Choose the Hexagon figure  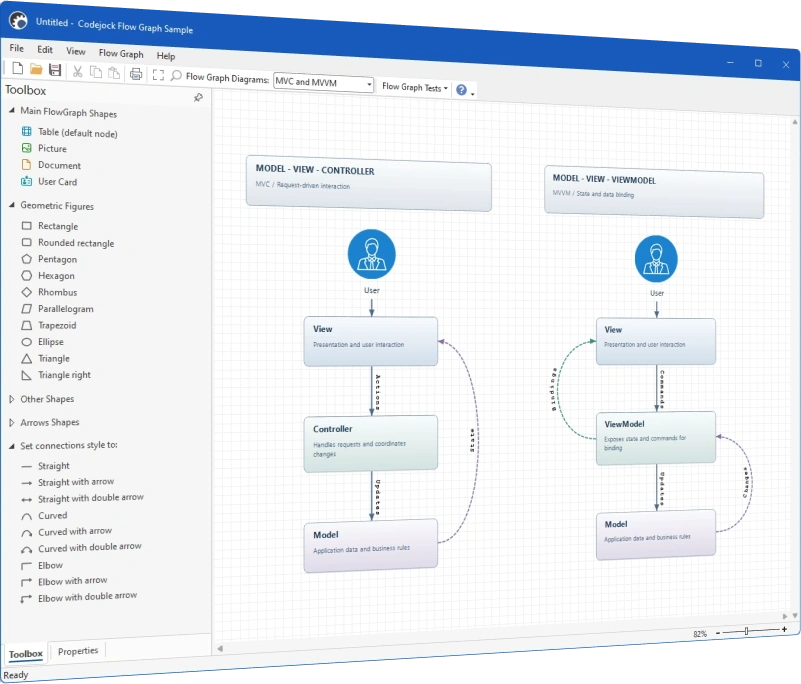pyautogui.click(x=48, y=276)
